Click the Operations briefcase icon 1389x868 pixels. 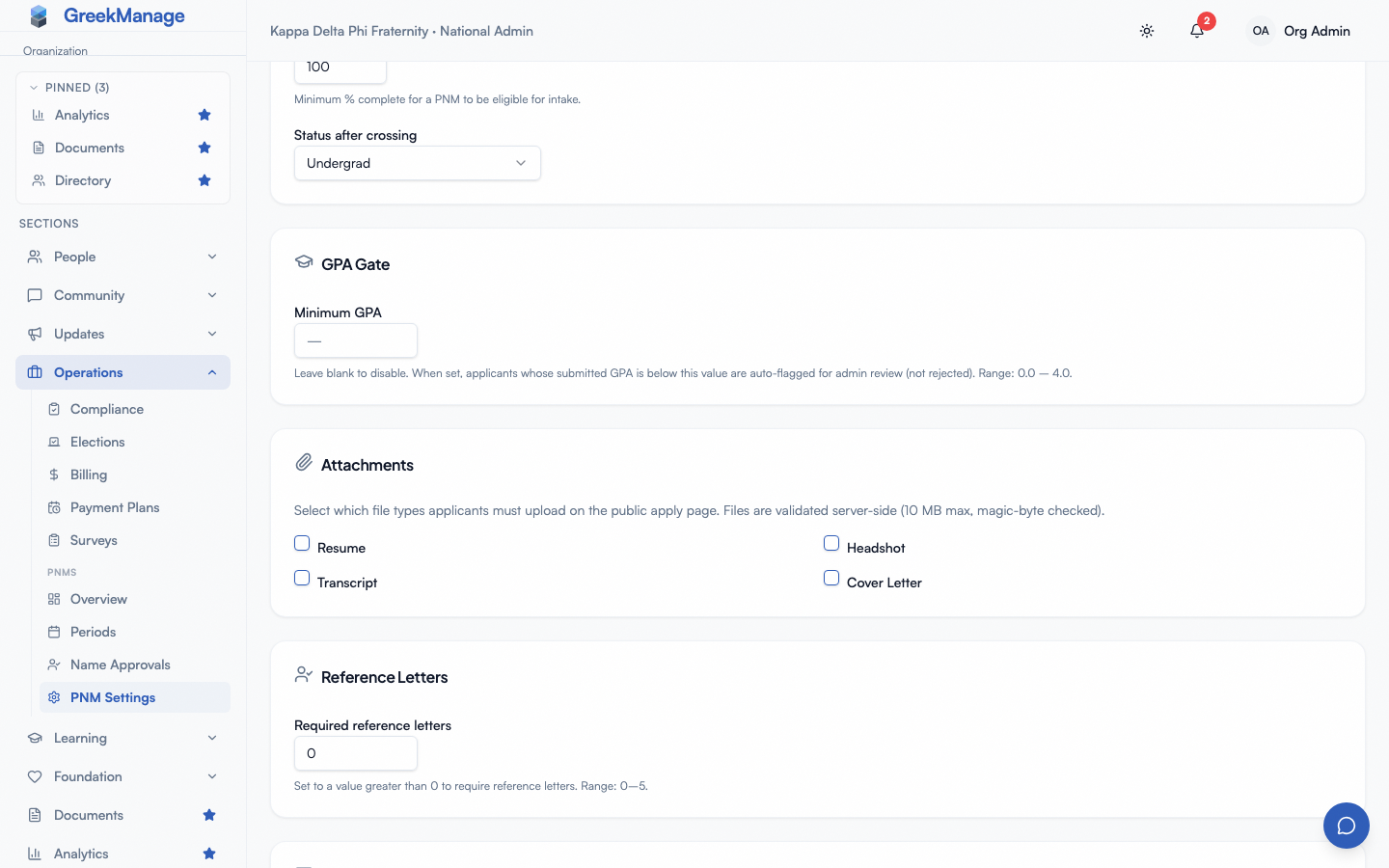[35, 372]
